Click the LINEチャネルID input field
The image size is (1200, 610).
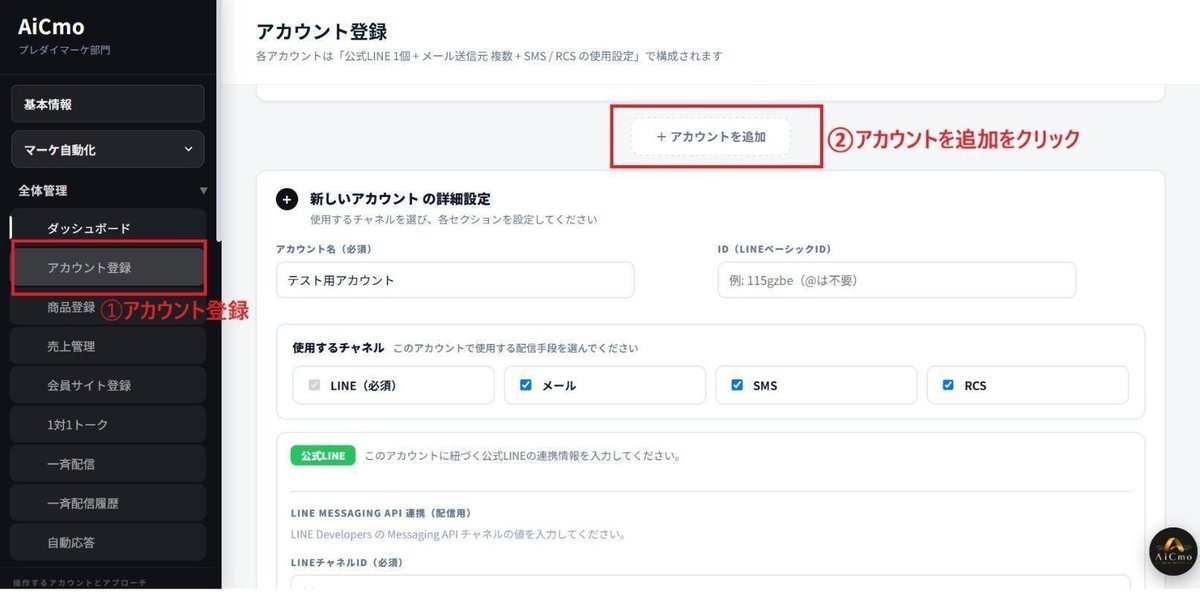pos(710,582)
